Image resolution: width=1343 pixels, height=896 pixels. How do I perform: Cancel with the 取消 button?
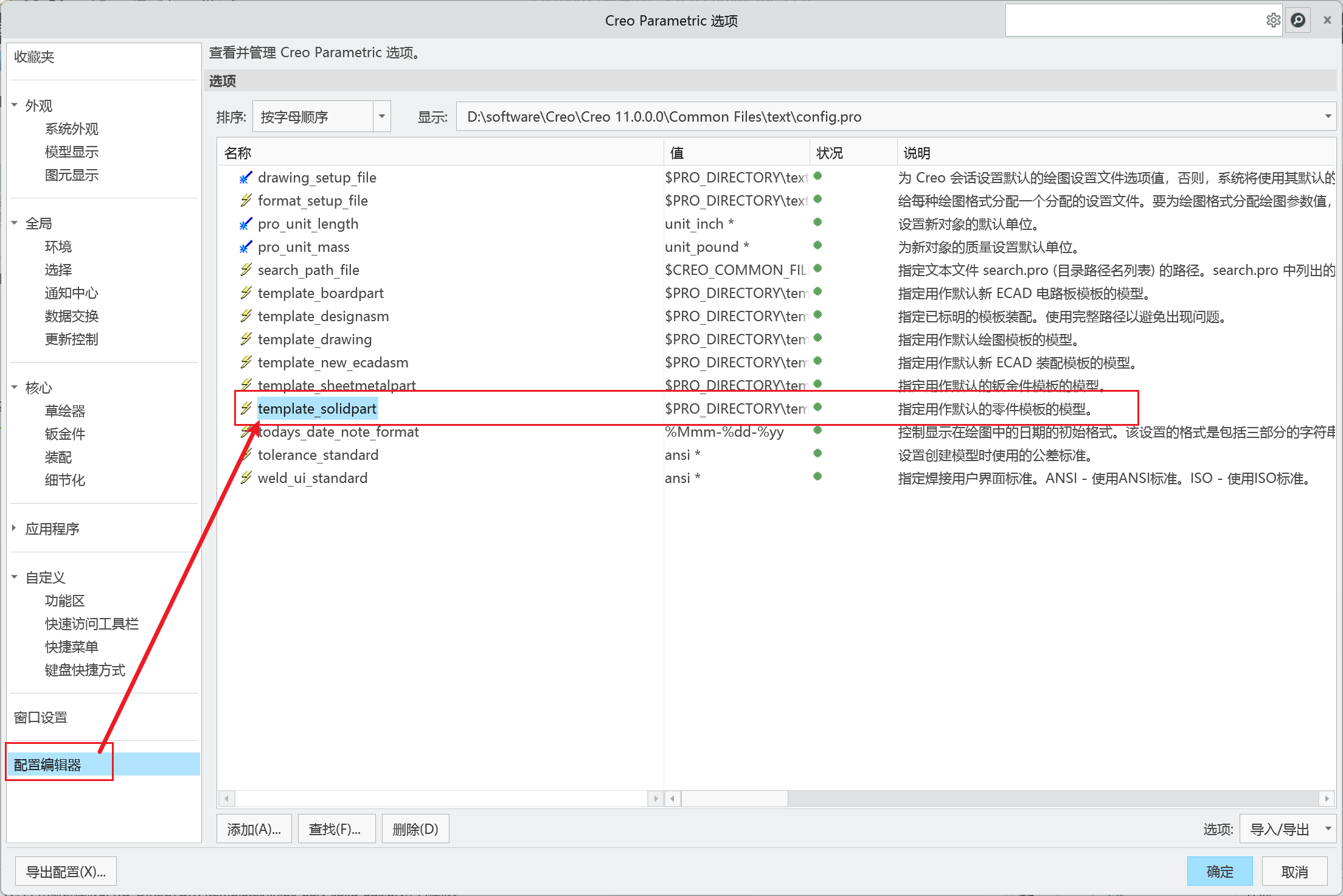coord(1294,872)
